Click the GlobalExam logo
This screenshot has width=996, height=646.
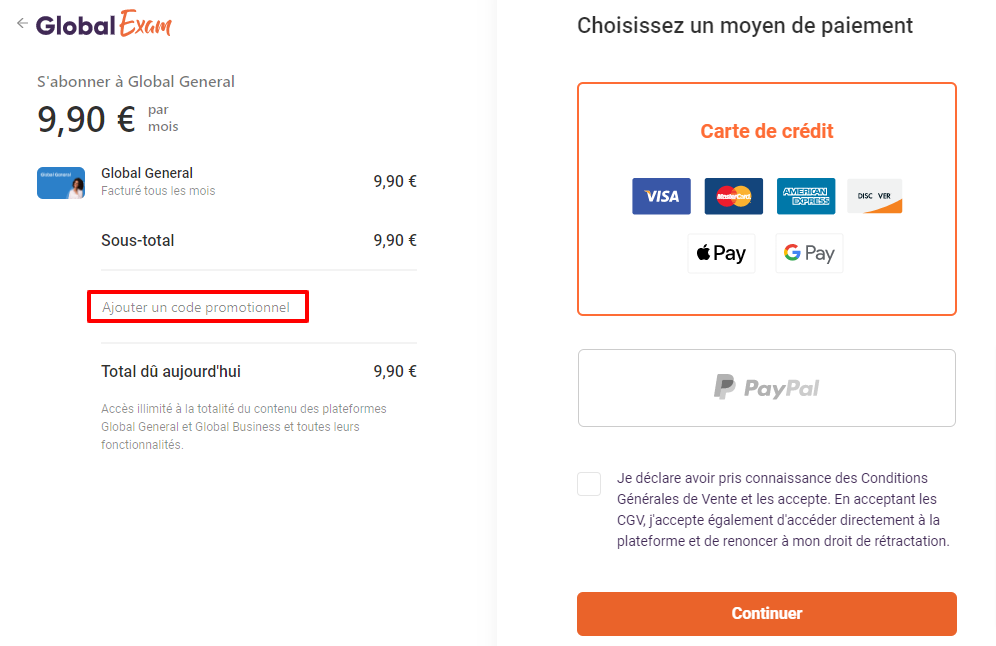click(x=104, y=24)
